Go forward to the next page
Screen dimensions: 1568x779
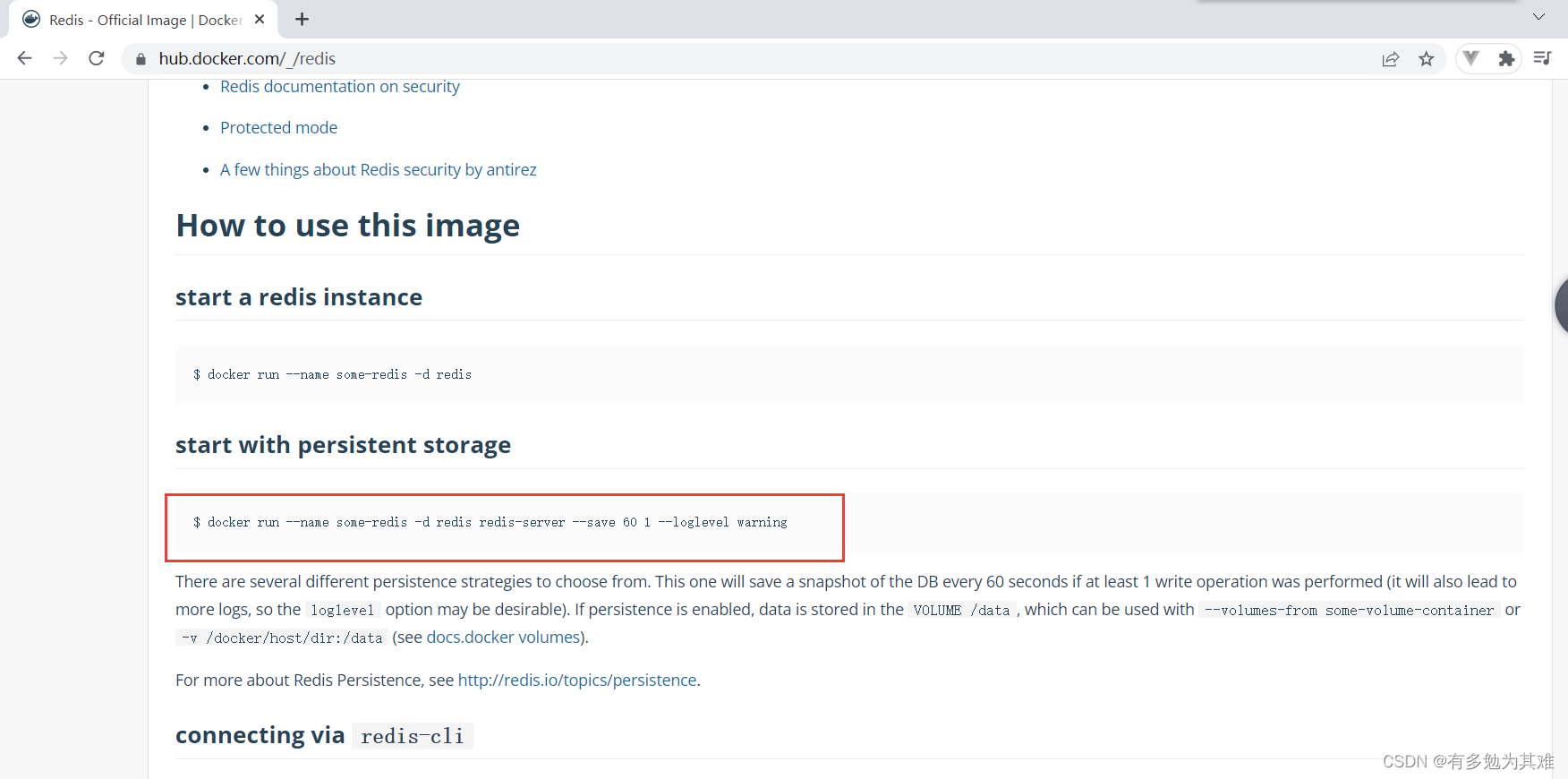61,58
